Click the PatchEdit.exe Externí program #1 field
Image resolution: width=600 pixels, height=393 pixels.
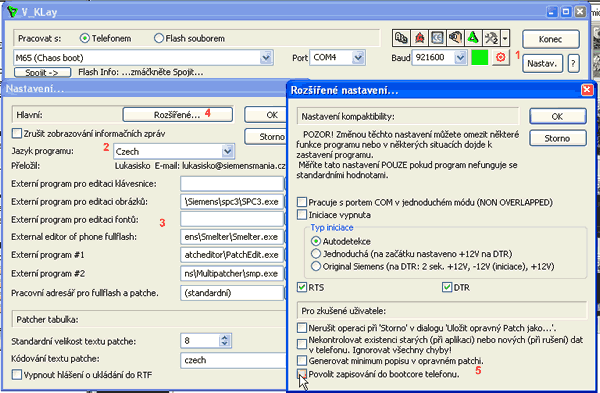tap(232, 255)
